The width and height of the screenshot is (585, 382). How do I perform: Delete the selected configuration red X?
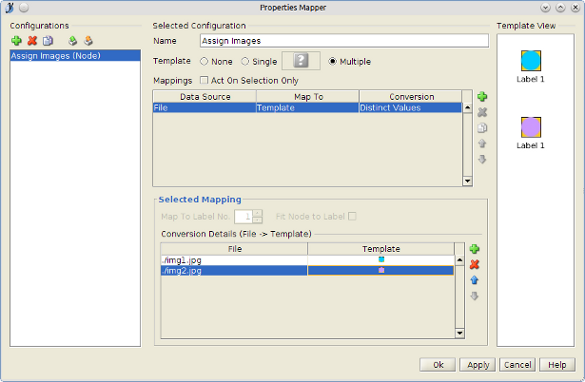coord(32,40)
